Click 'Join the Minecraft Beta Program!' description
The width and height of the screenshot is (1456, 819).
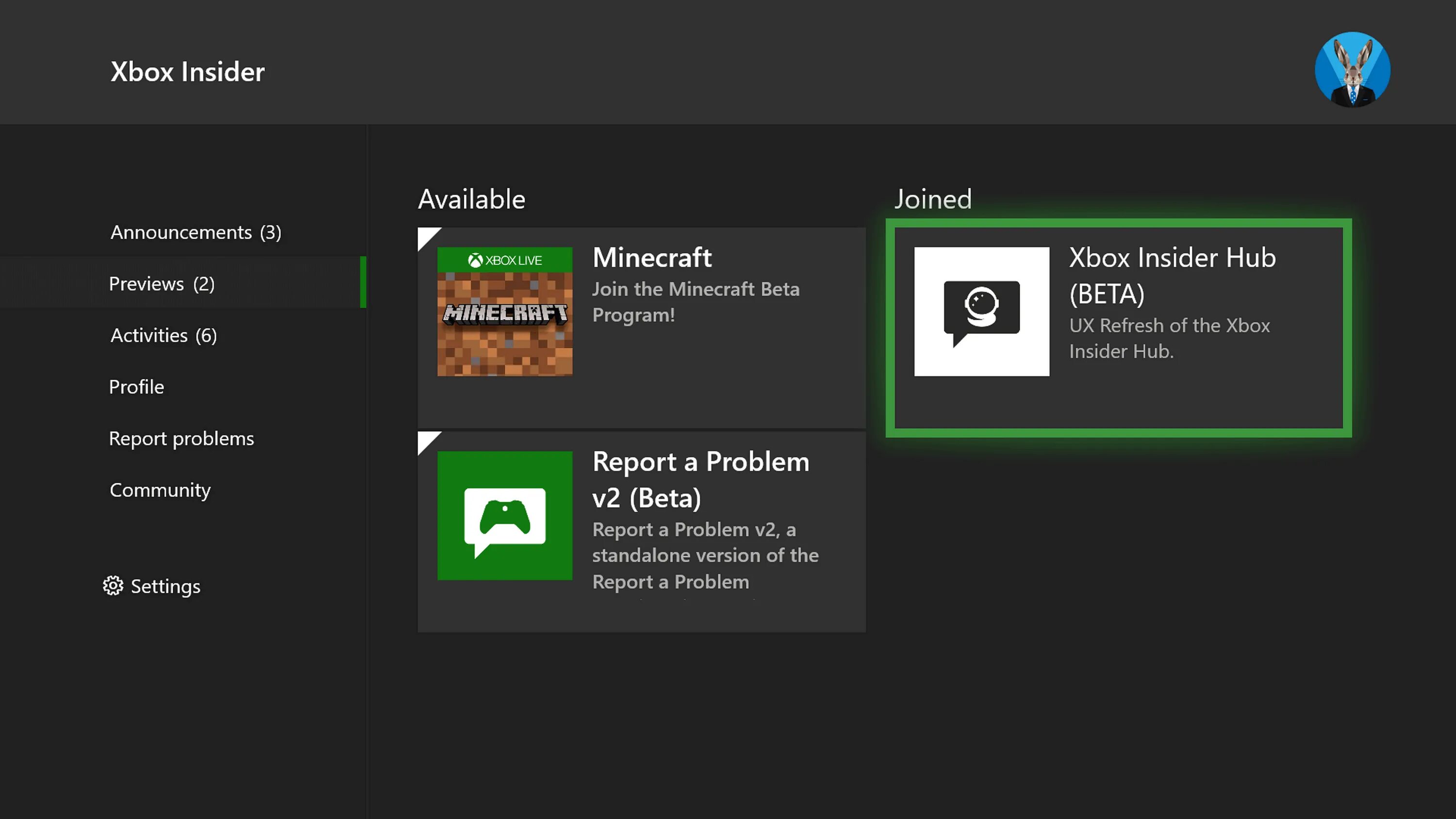[695, 302]
